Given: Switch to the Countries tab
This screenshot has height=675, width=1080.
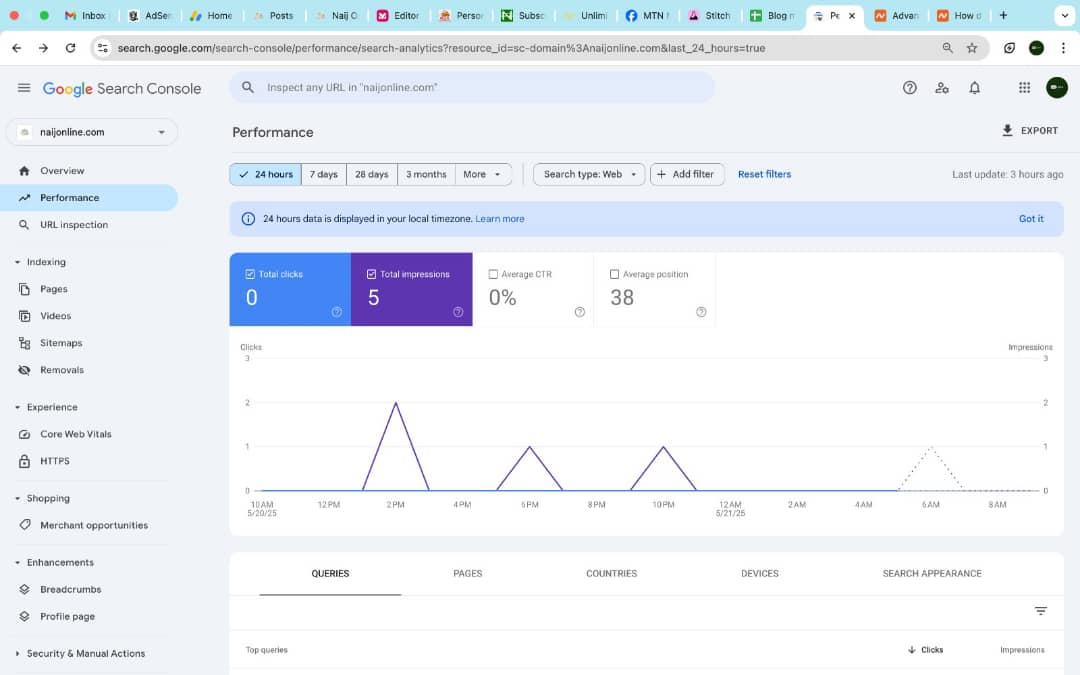Looking at the screenshot, I should (611, 573).
